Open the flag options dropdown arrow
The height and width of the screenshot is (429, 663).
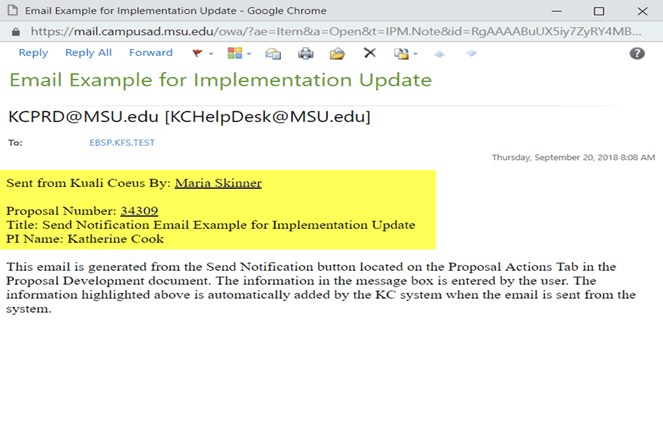point(211,54)
